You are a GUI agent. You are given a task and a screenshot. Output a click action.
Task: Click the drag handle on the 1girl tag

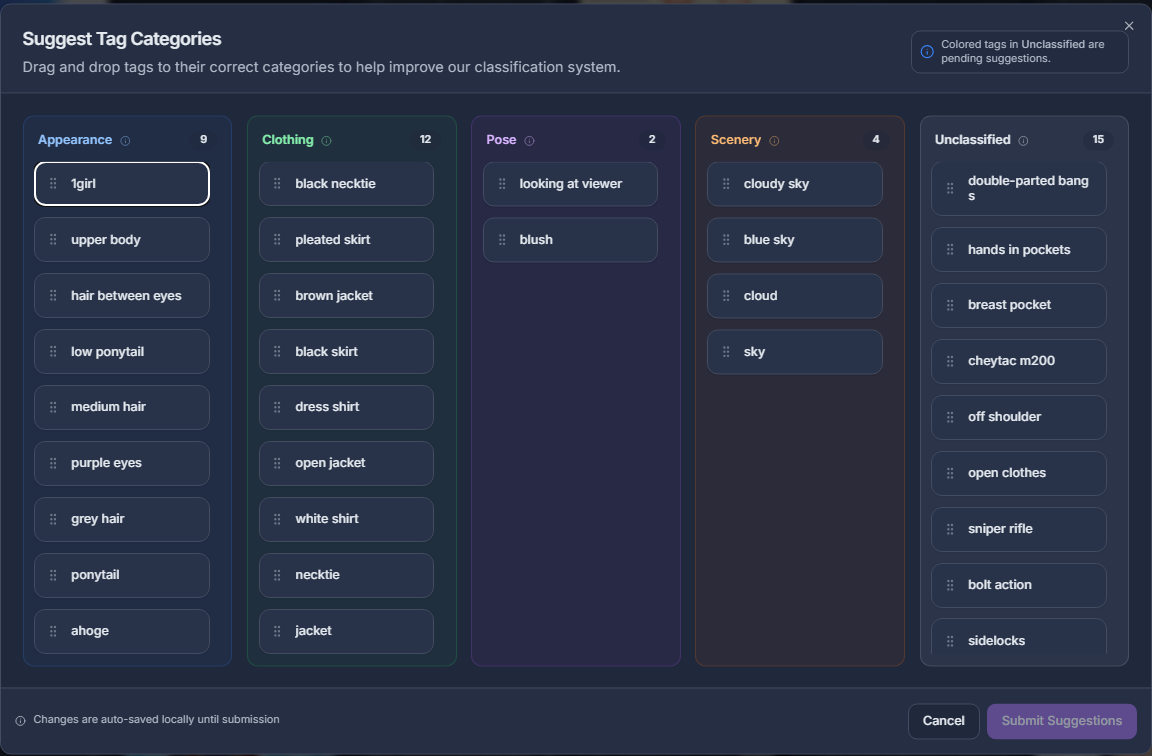coord(53,184)
